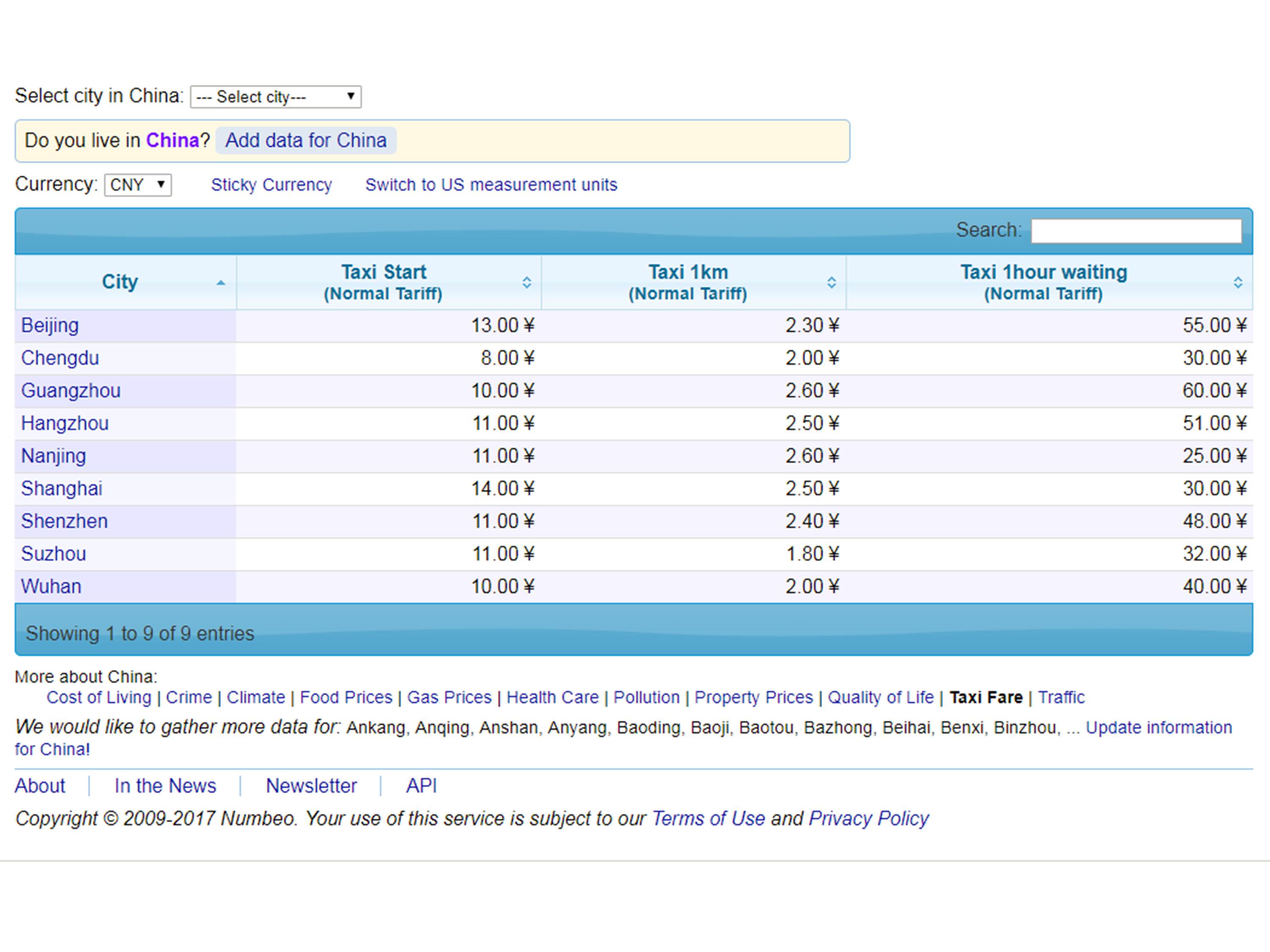Click the Taxi 1km column sort arrows icon
Screen dimensions: 1270x952
coord(831,282)
